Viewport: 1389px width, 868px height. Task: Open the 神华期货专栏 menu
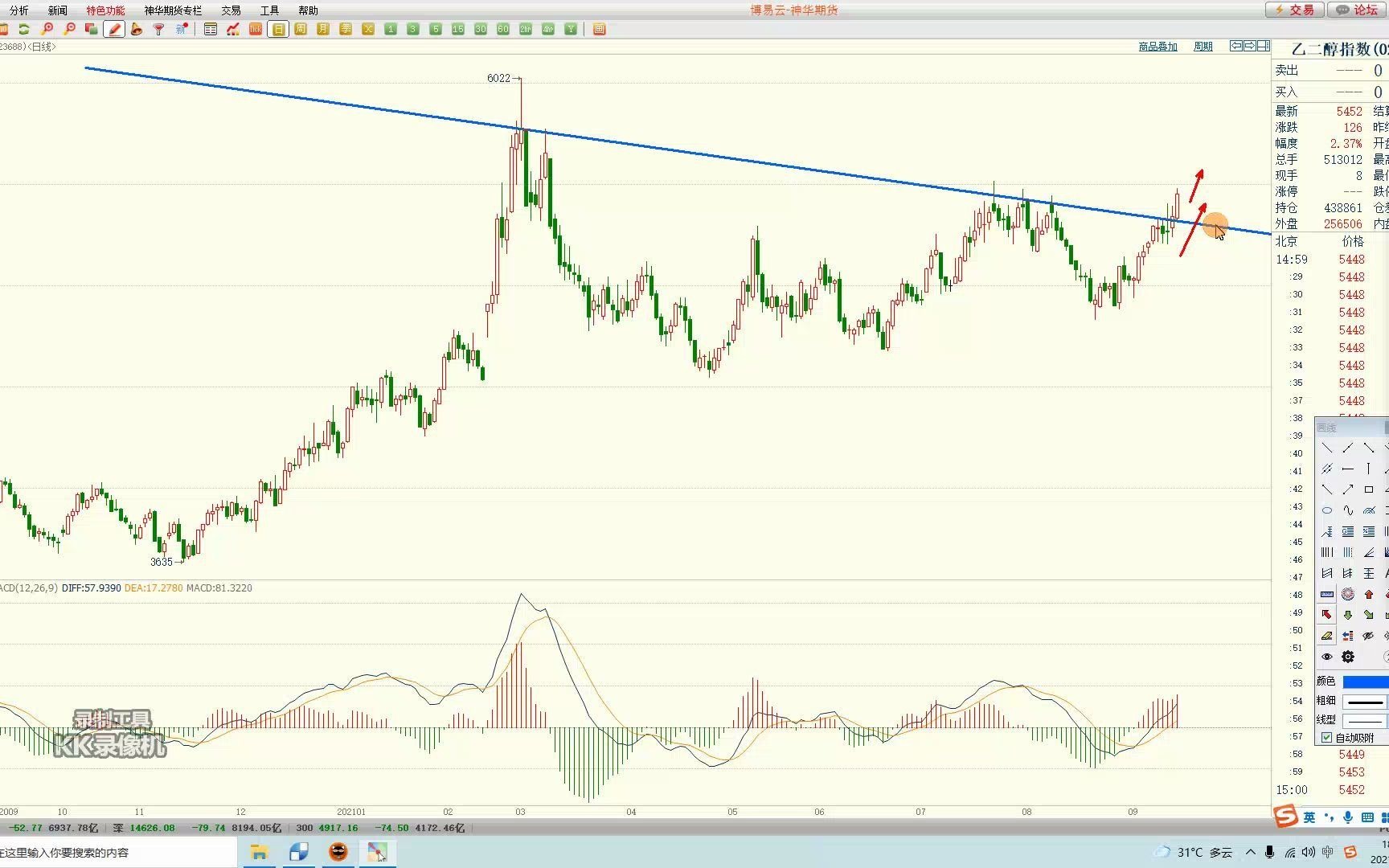click(x=174, y=10)
